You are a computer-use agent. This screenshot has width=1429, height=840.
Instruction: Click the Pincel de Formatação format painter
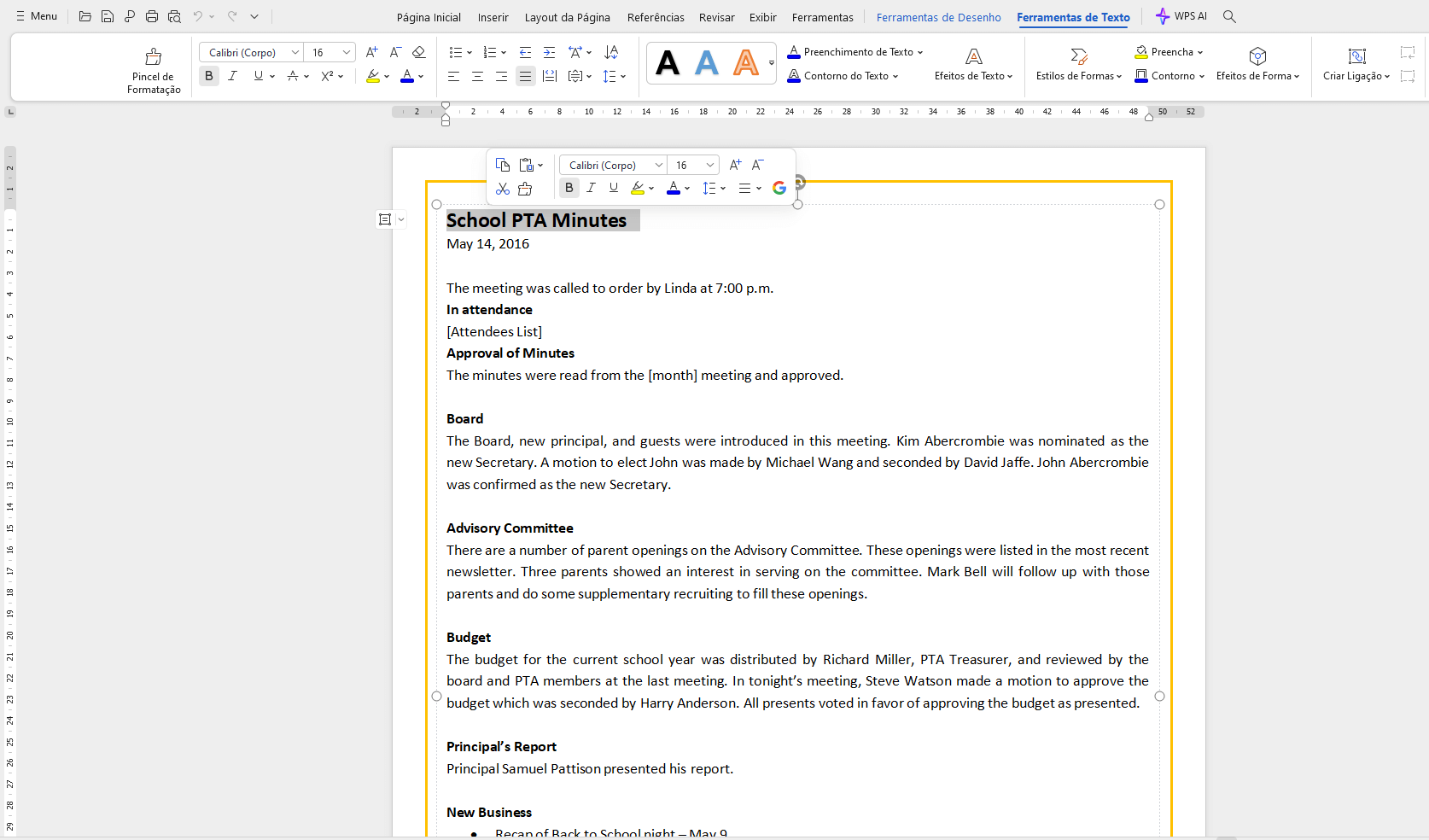pyautogui.click(x=154, y=69)
